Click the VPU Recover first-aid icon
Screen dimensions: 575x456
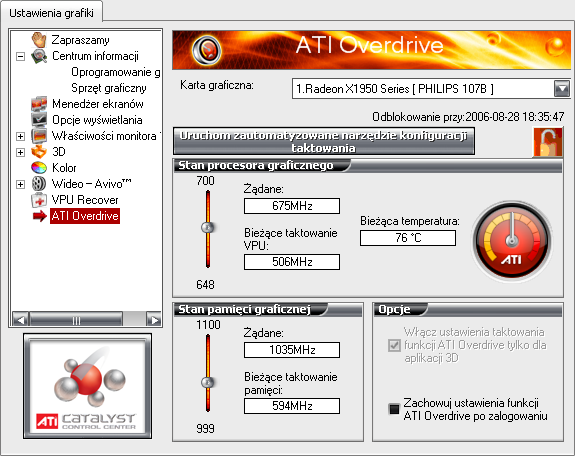tap(39, 200)
